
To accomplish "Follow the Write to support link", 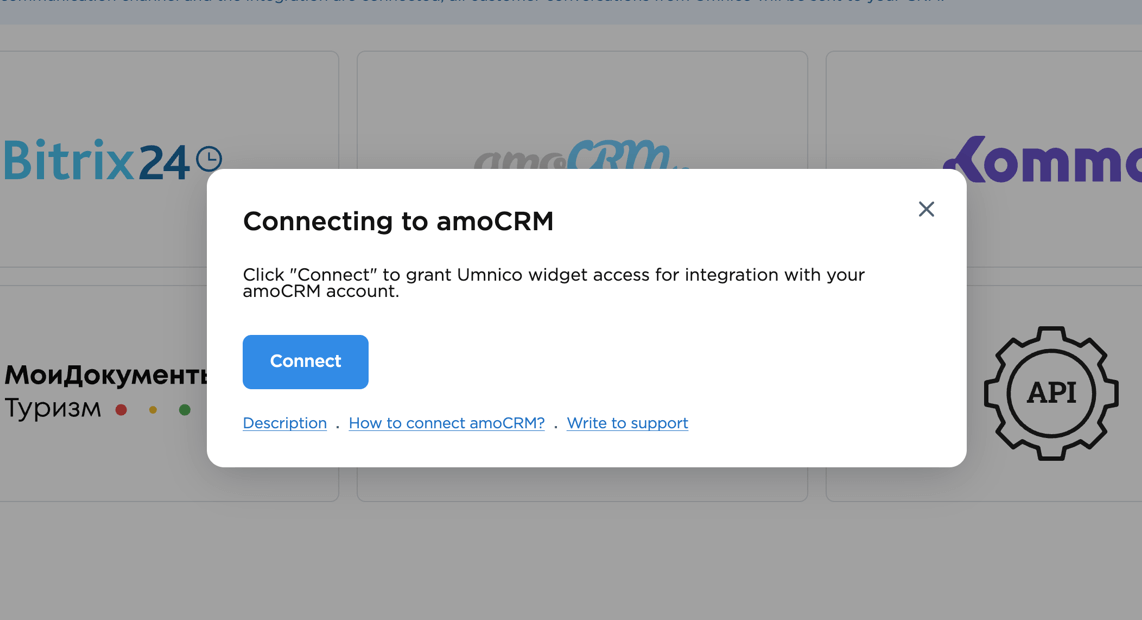I will pos(627,423).
